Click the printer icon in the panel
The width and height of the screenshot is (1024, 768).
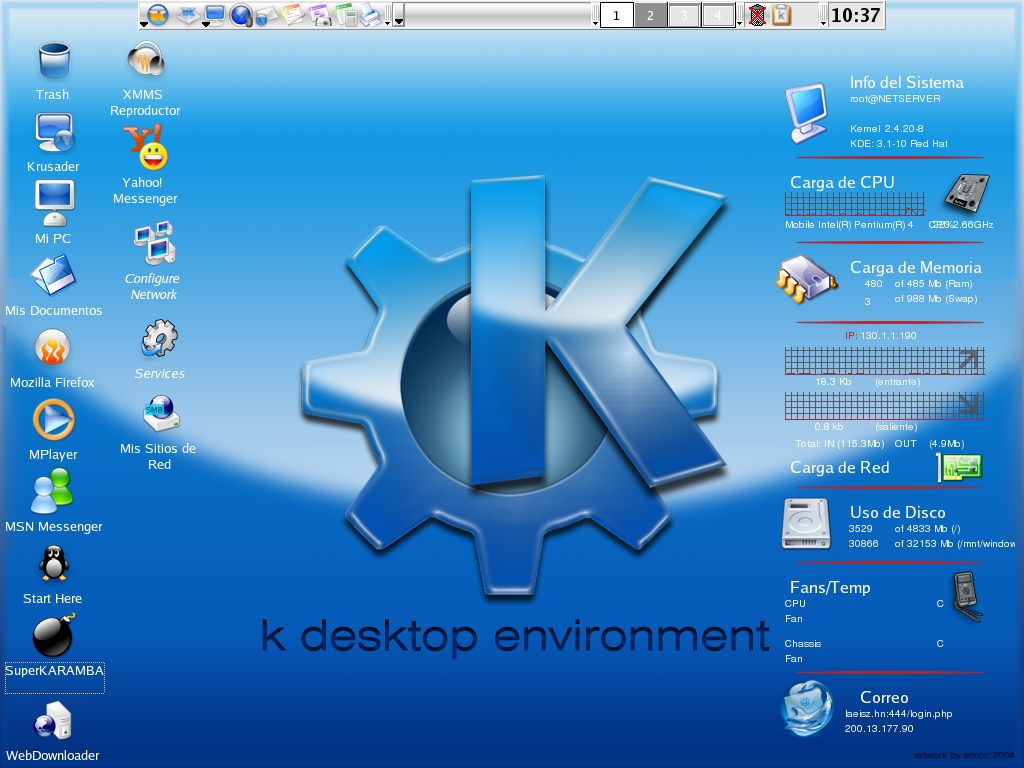pyautogui.click(x=370, y=14)
